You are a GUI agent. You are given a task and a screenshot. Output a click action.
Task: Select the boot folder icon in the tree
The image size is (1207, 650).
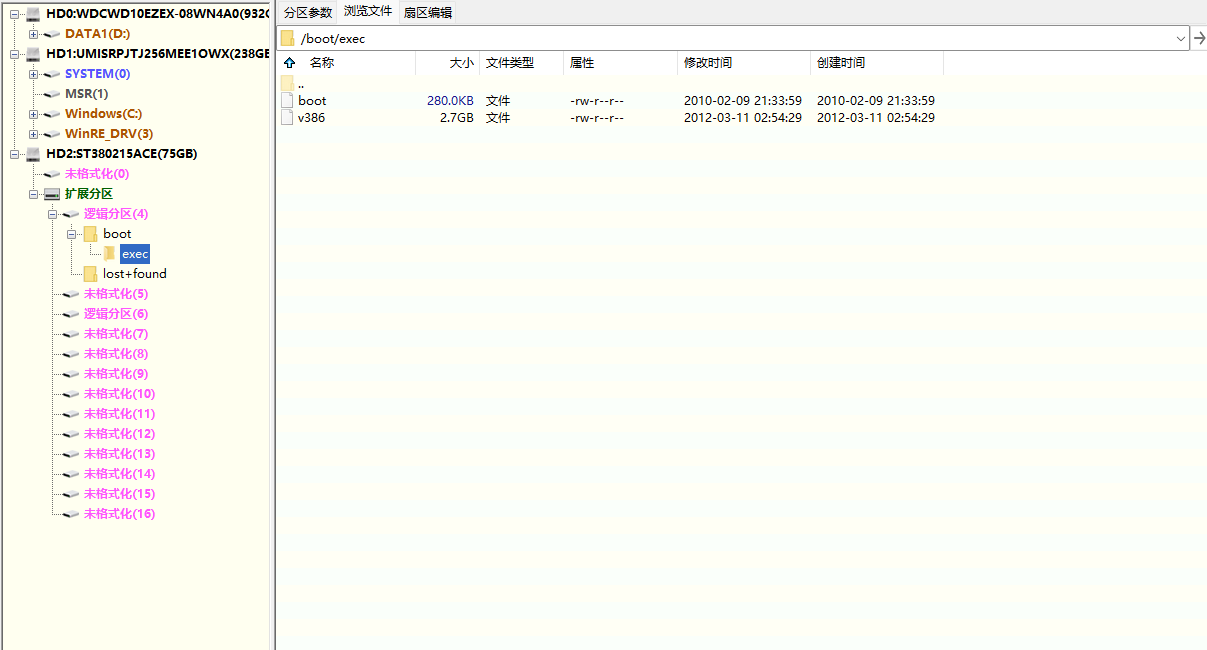tap(90, 233)
